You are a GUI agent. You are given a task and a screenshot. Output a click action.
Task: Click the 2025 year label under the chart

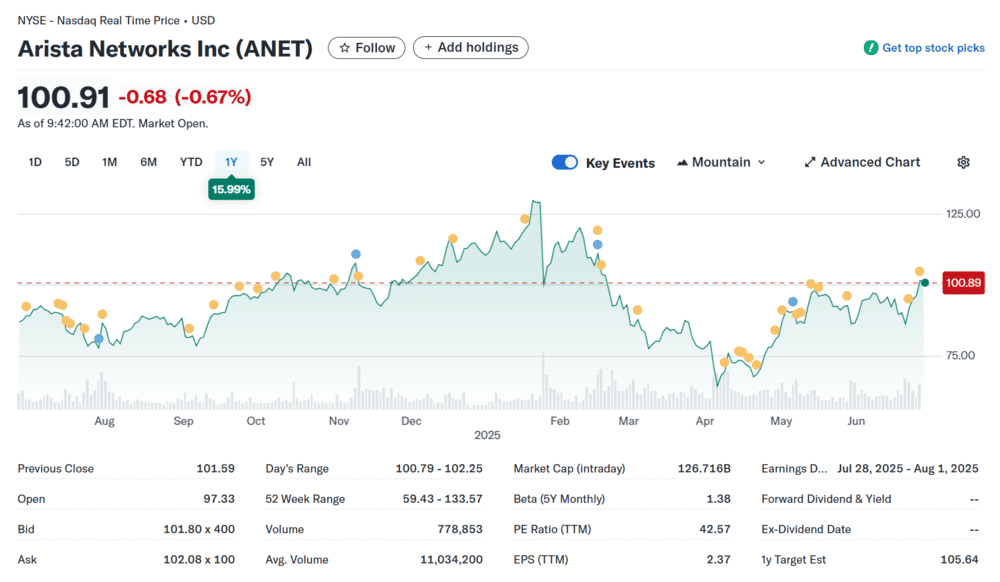click(x=487, y=435)
